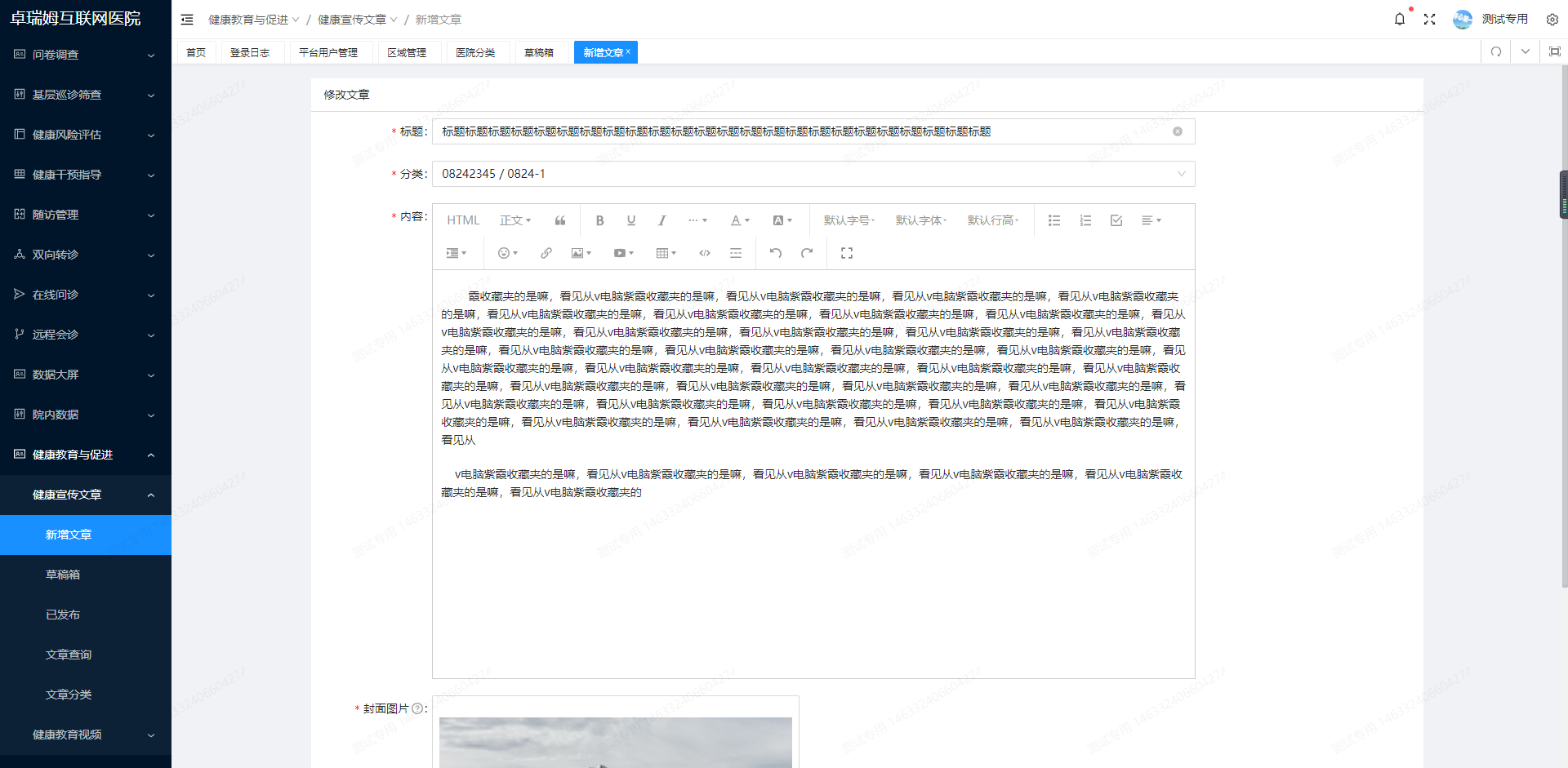Screen dimensions: 1568x768
Task: Insert a blockquote
Action: [560, 220]
